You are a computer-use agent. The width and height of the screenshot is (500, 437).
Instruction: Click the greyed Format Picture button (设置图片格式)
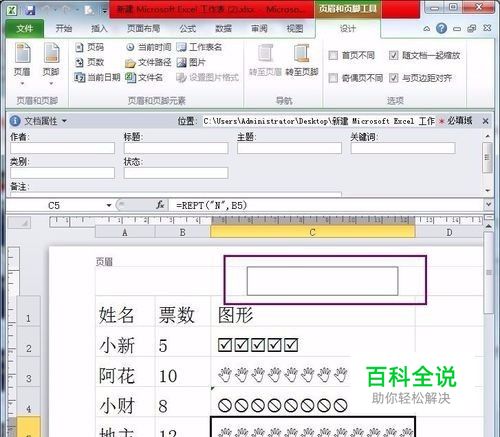coord(207,78)
